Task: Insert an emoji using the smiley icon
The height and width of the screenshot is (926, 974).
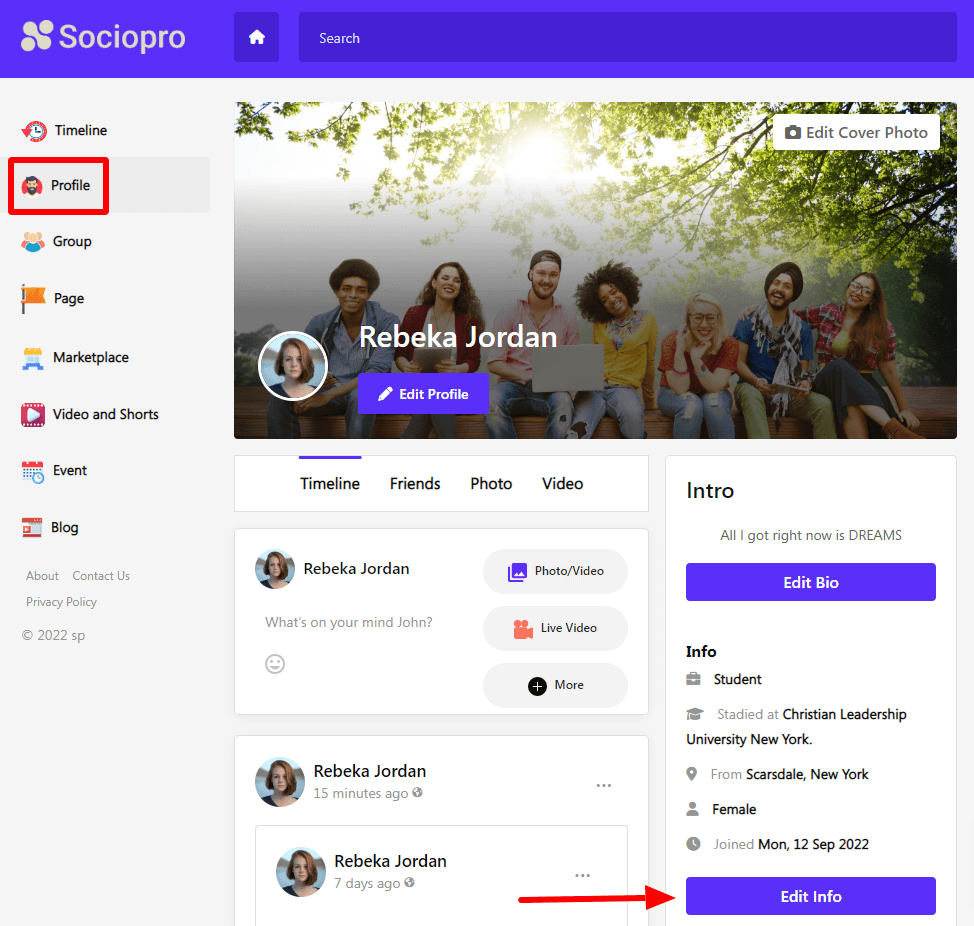Action: (x=275, y=663)
